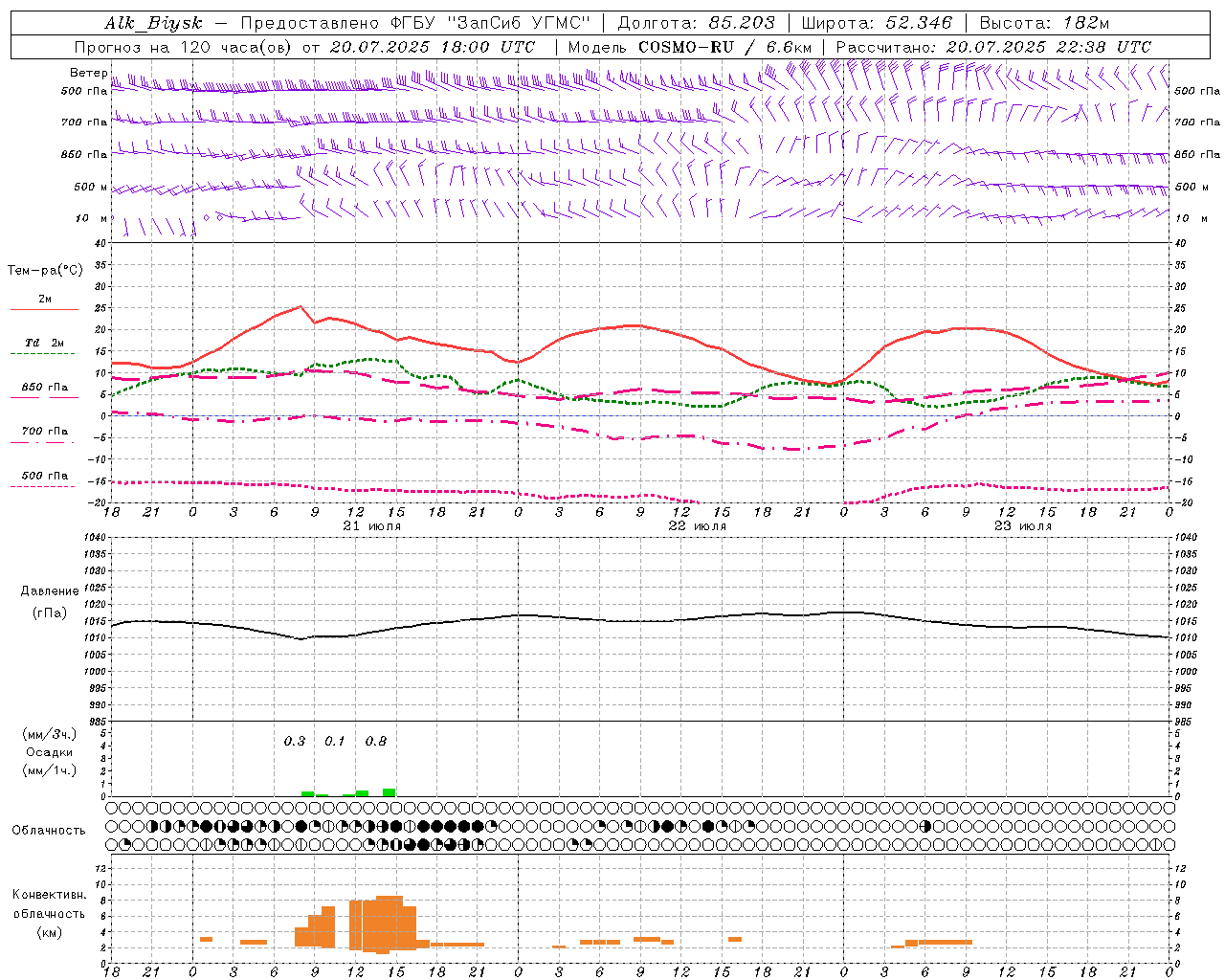Click the Td 2м legend entry
The width and height of the screenshot is (1225, 980).
coord(45,343)
